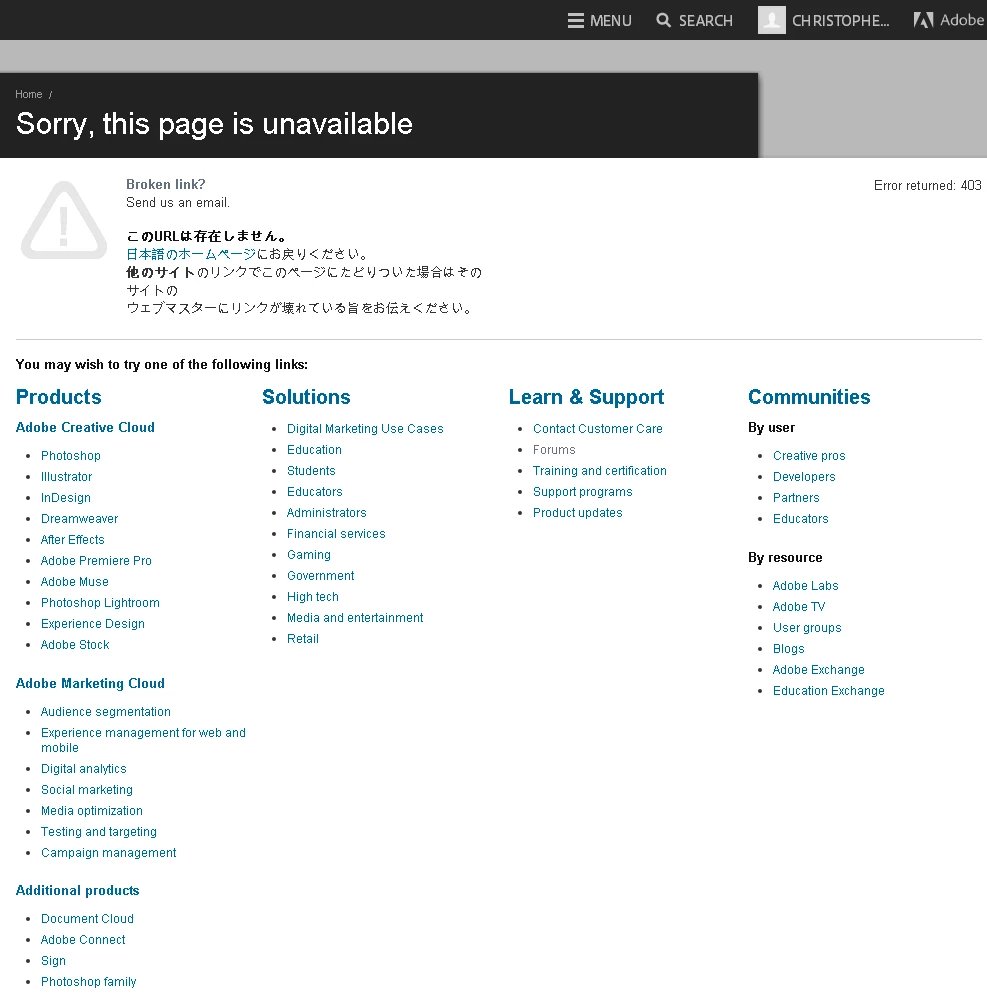The image size is (987, 997).
Task: Select the Students link
Action: point(311,471)
